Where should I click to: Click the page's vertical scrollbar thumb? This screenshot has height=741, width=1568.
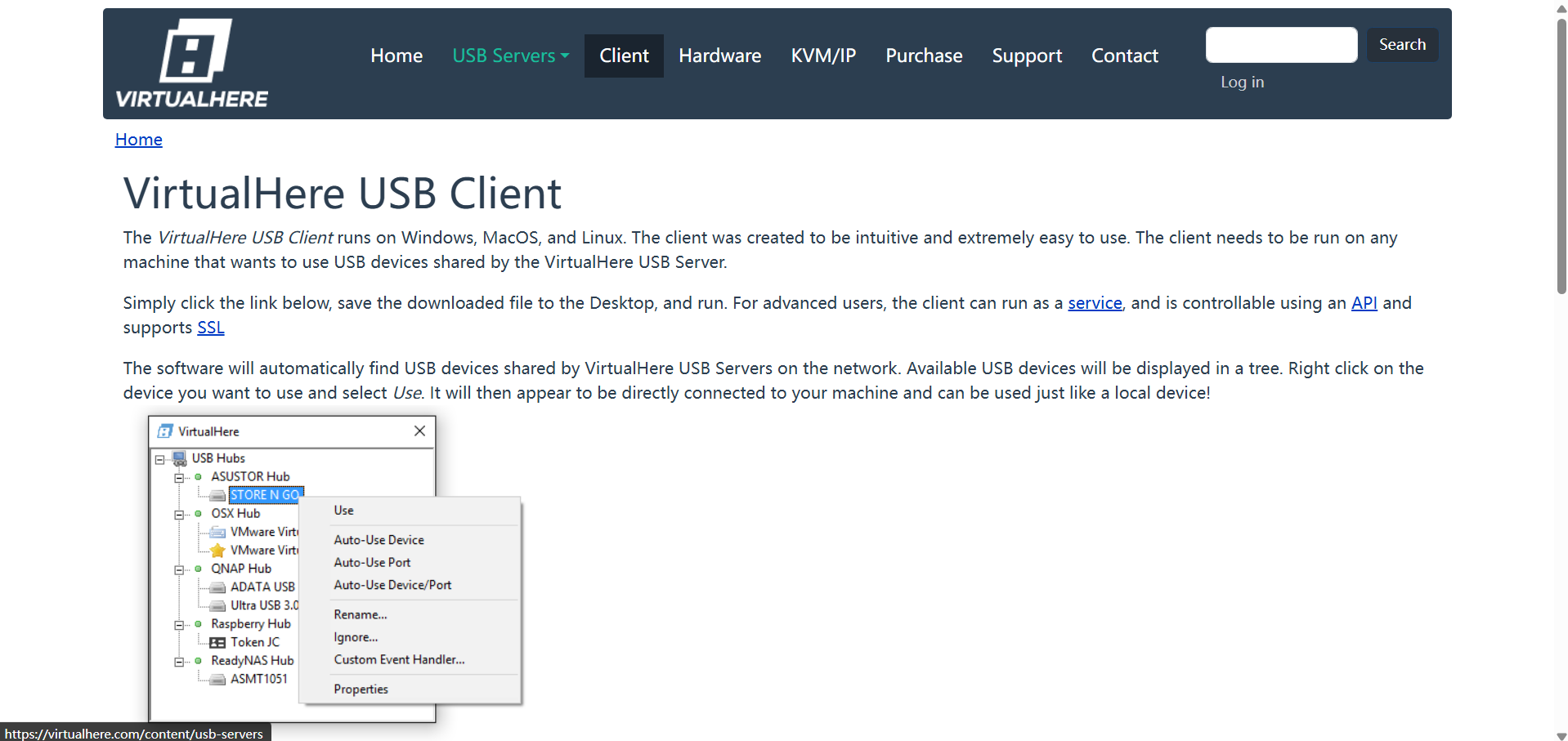(x=1561, y=155)
